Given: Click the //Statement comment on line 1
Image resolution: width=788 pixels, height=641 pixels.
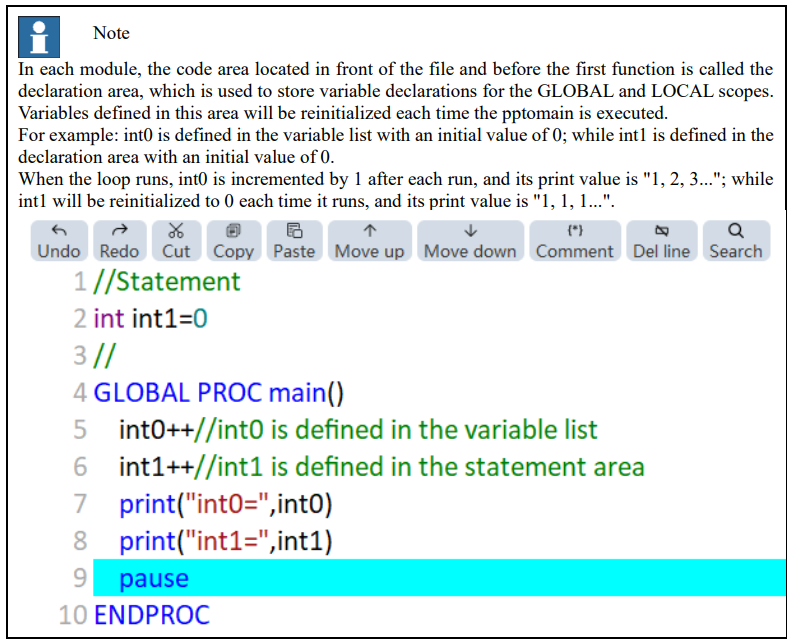Looking at the screenshot, I should pos(167,281).
